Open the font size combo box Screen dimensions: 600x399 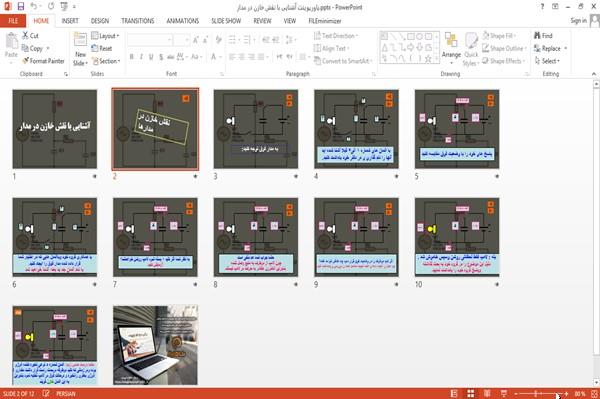(x=181, y=40)
